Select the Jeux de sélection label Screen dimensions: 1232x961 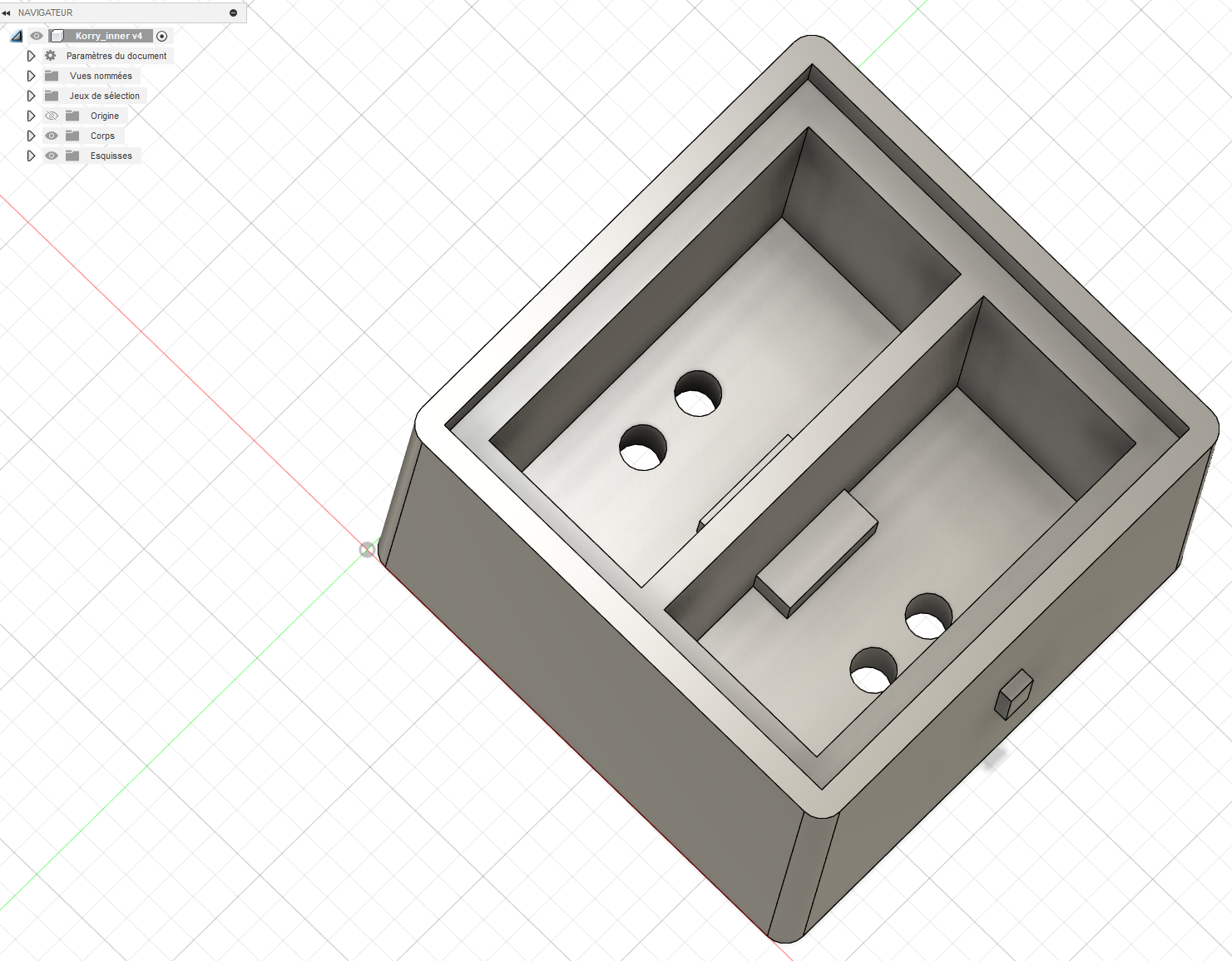click(105, 96)
